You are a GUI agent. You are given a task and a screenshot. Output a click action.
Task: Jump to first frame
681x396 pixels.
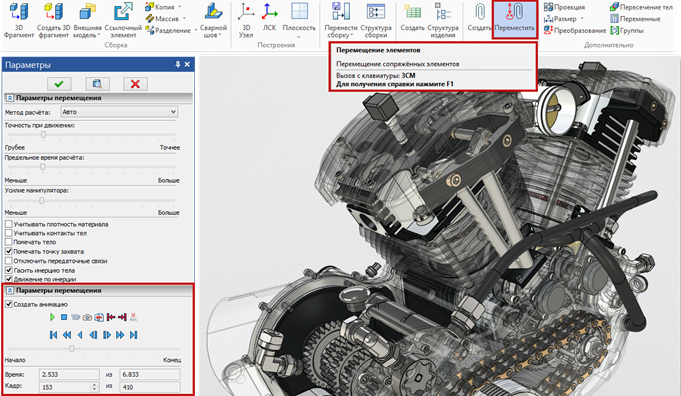click(53, 335)
